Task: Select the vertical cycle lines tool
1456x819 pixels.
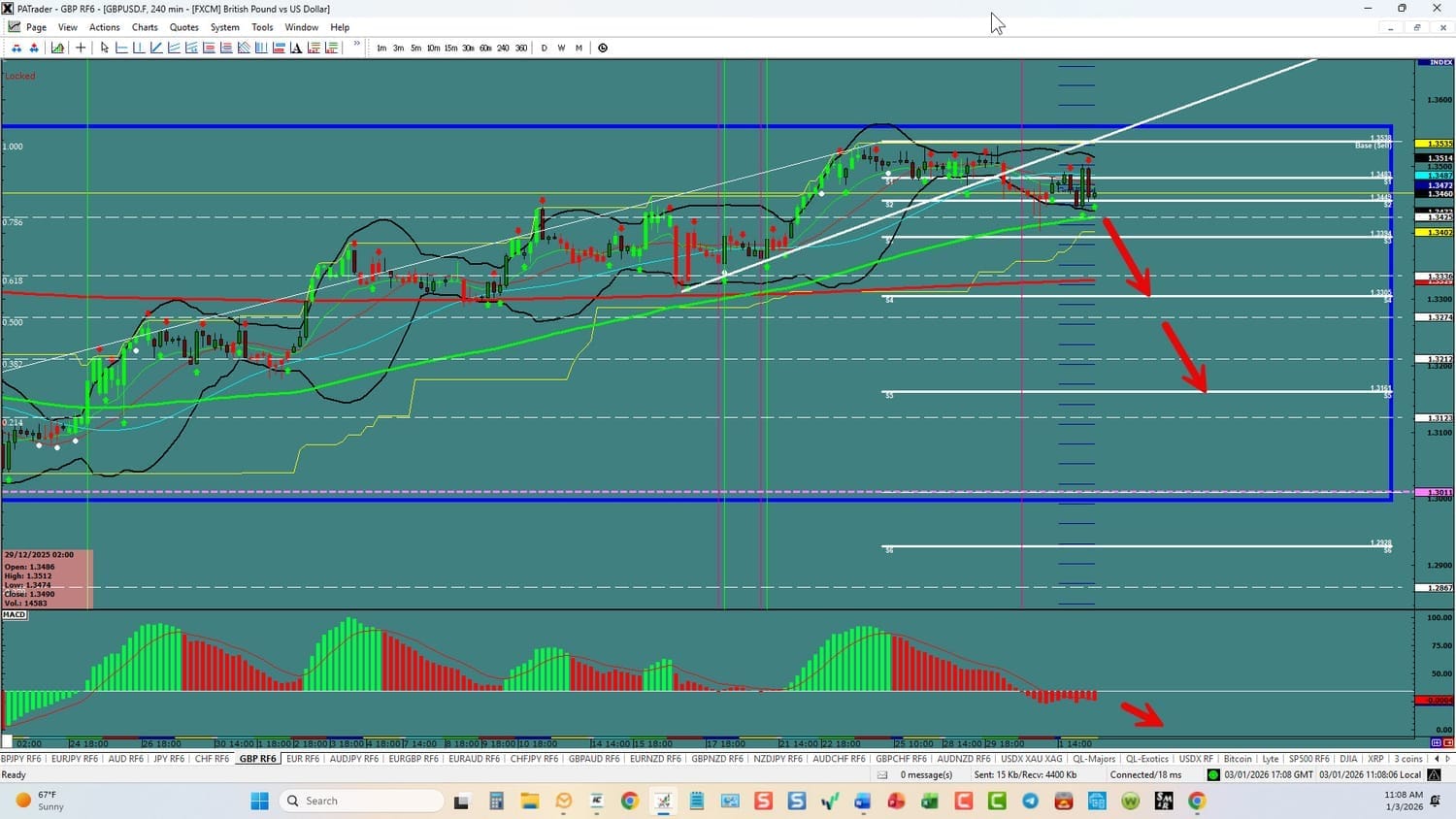Action: click(x=261, y=48)
